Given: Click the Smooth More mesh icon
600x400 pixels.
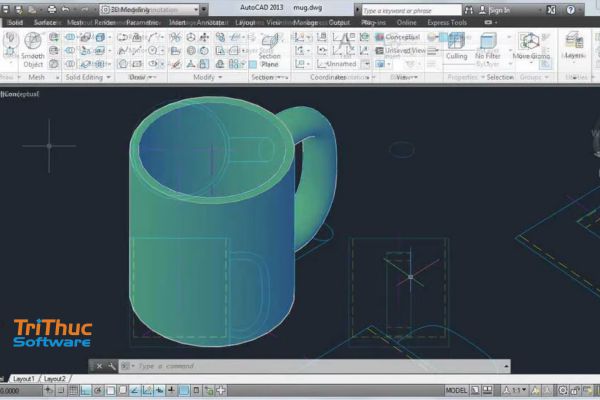Looking at the screenshot, I should click(x=54, y=37).
